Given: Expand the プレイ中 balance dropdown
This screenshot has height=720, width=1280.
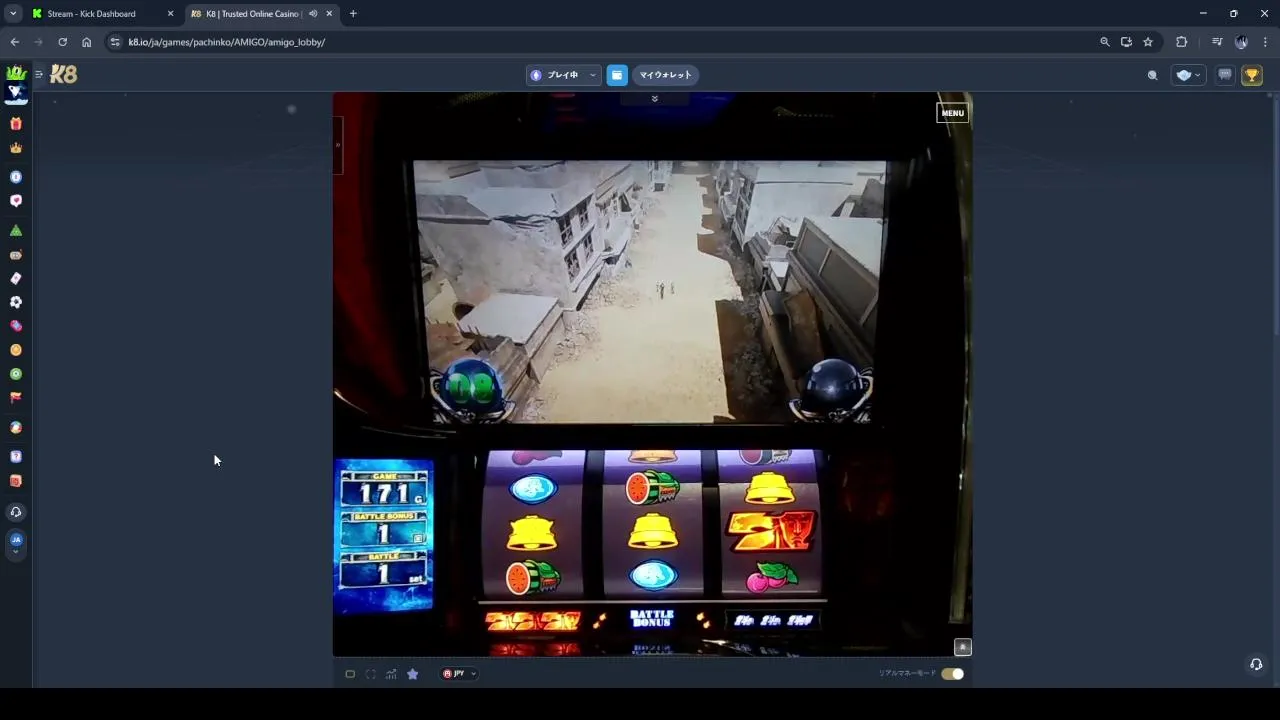Looking at the screenshot, I should pos(563,75).
